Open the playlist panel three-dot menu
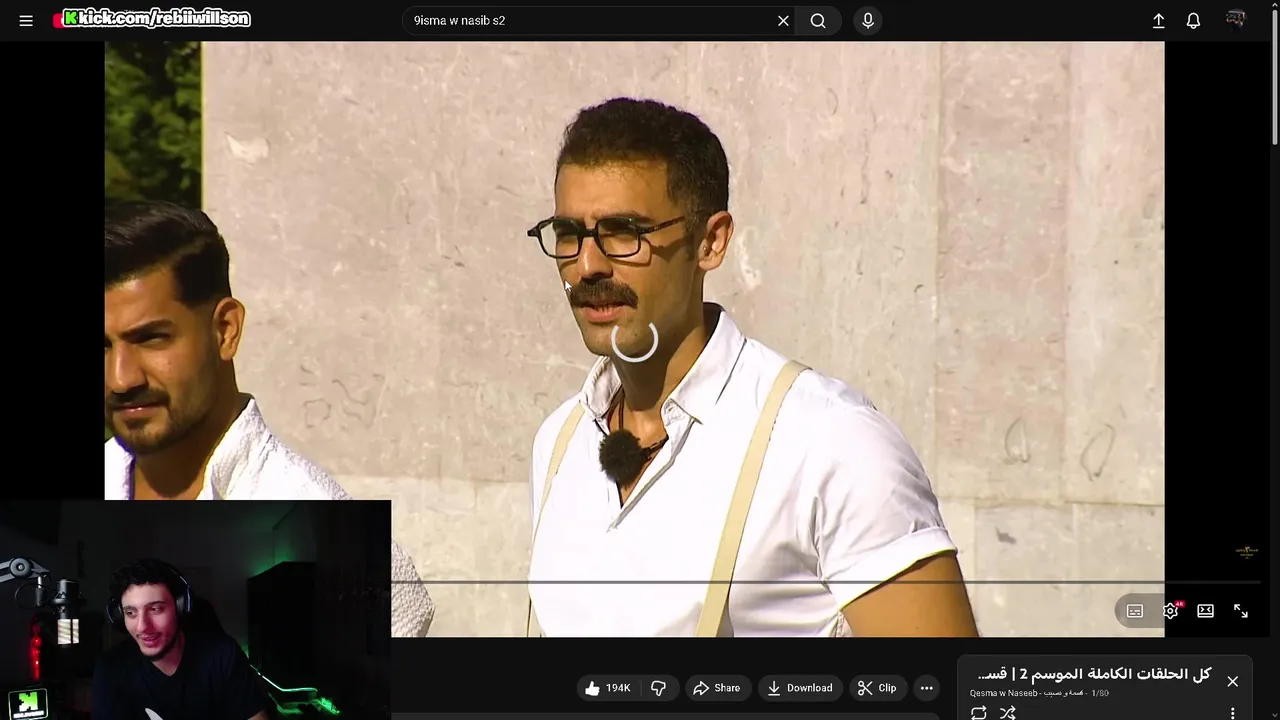 [x=1232, y=713]
